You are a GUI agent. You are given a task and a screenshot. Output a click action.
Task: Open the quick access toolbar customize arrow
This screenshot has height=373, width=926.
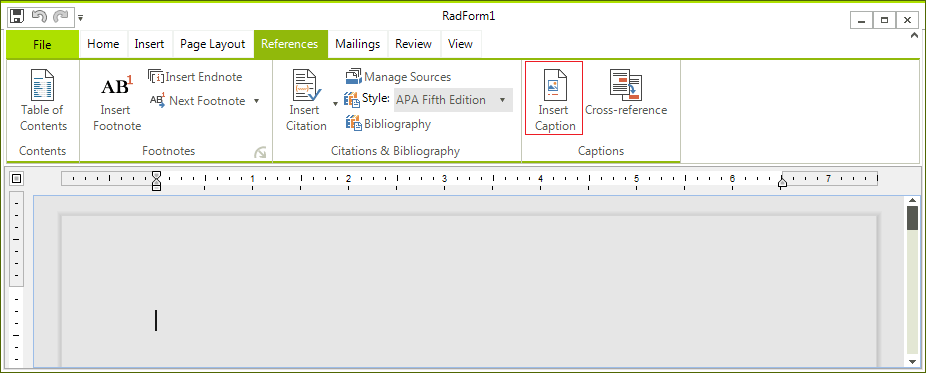[80, 18]
